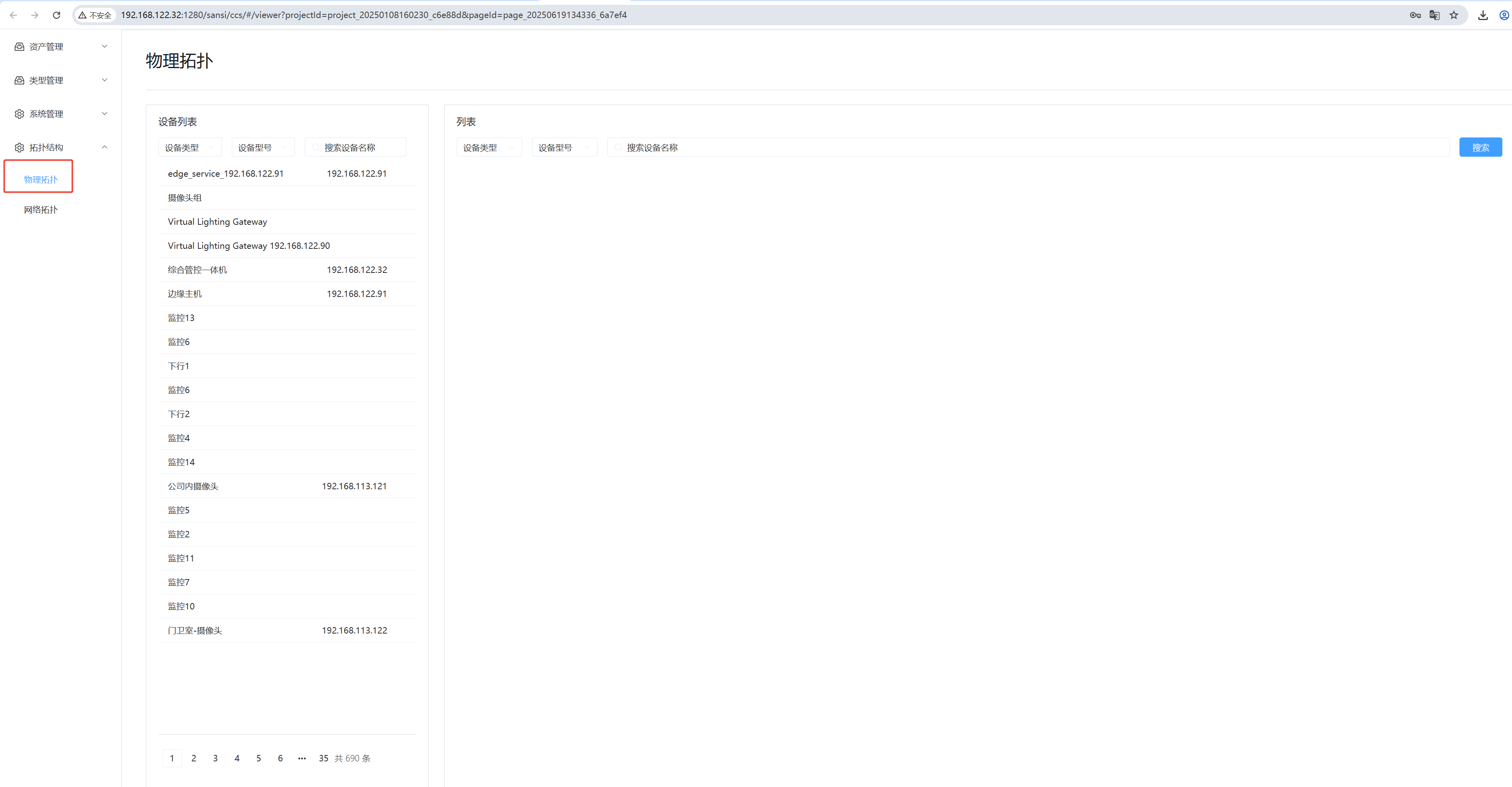Image resolution: width=1512 pixels, height=787 pixels.
Task: Click IP 192.168.113.121 in device list
Action: click(354, 486)
